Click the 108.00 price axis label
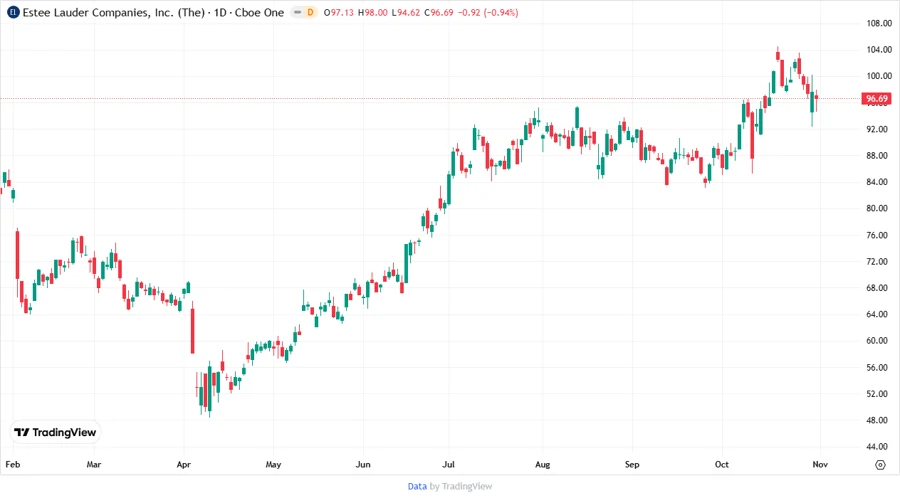This screenshot has width=900, height=498. click(879, 24)
